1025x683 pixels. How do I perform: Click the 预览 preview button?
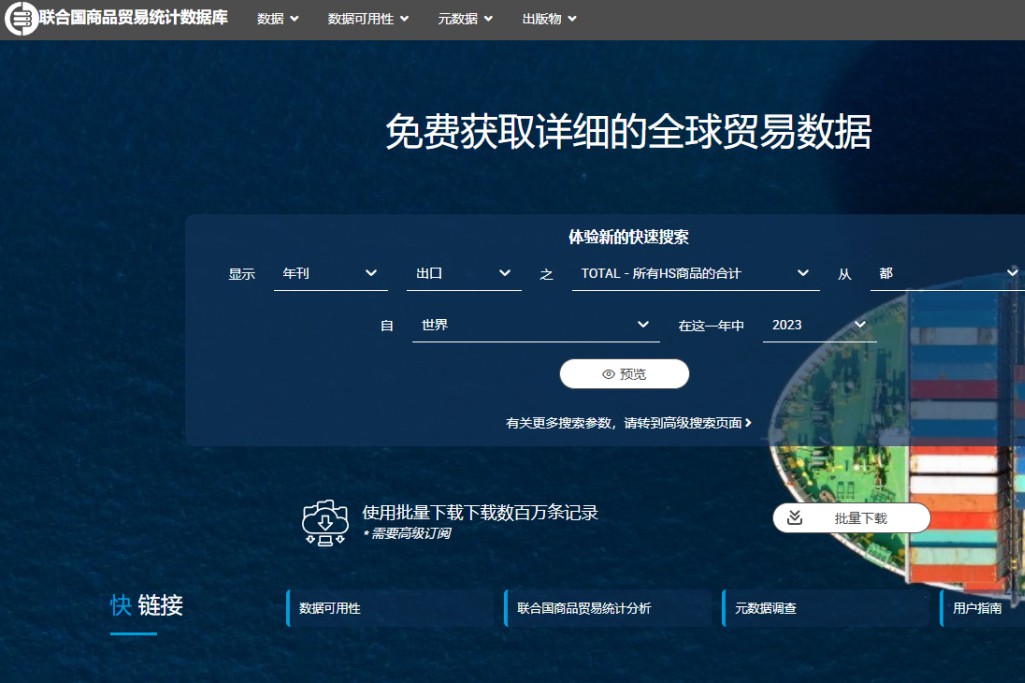(624, 373)
